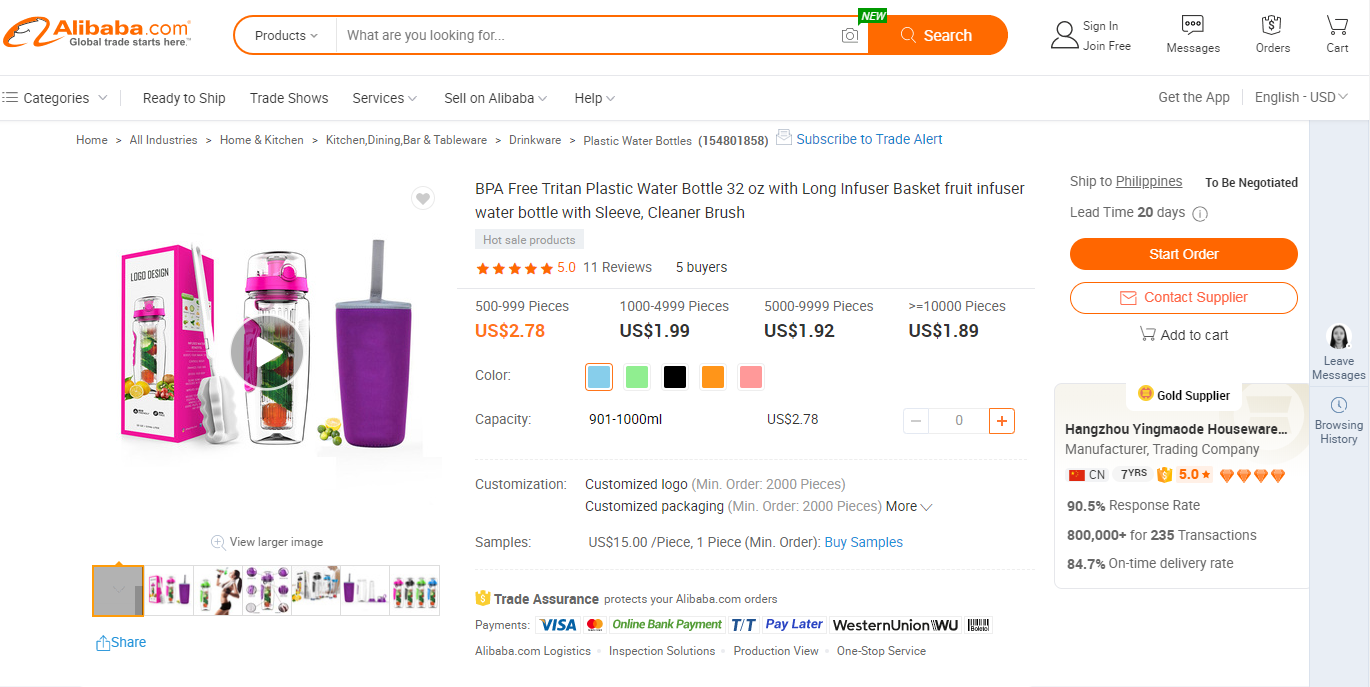Select the black color option
Screen dimensions: 1370x687
(x=674, y=376)
